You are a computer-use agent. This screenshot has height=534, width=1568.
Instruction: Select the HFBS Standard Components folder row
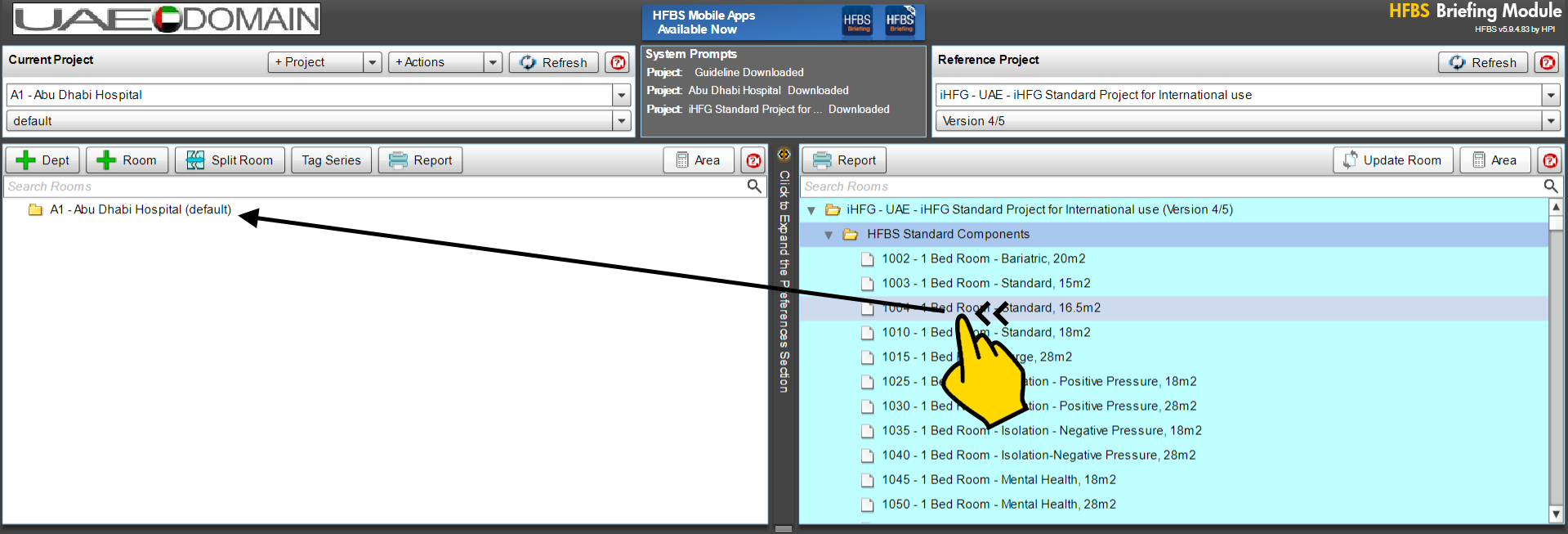(x=1174, y=235)
